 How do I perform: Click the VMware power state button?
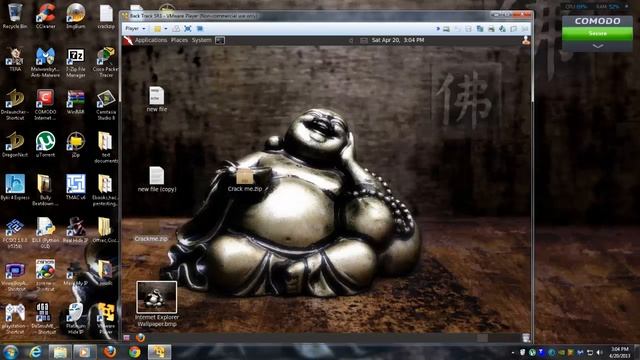coord(158,29)
